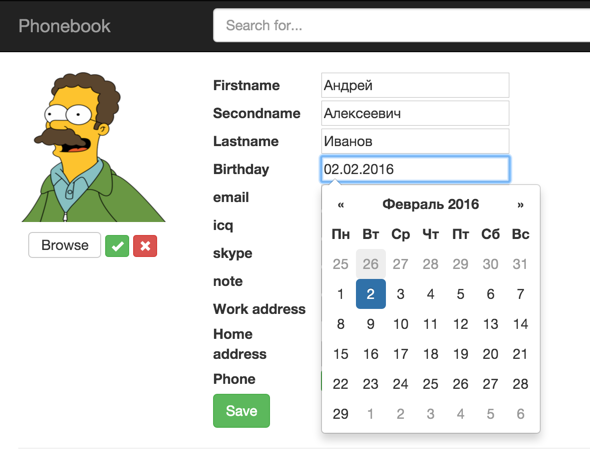This screenshot has width=590, height=456.
Task: Focus the Secondname field with Алексеевич
Action: (x=415, y=113)
